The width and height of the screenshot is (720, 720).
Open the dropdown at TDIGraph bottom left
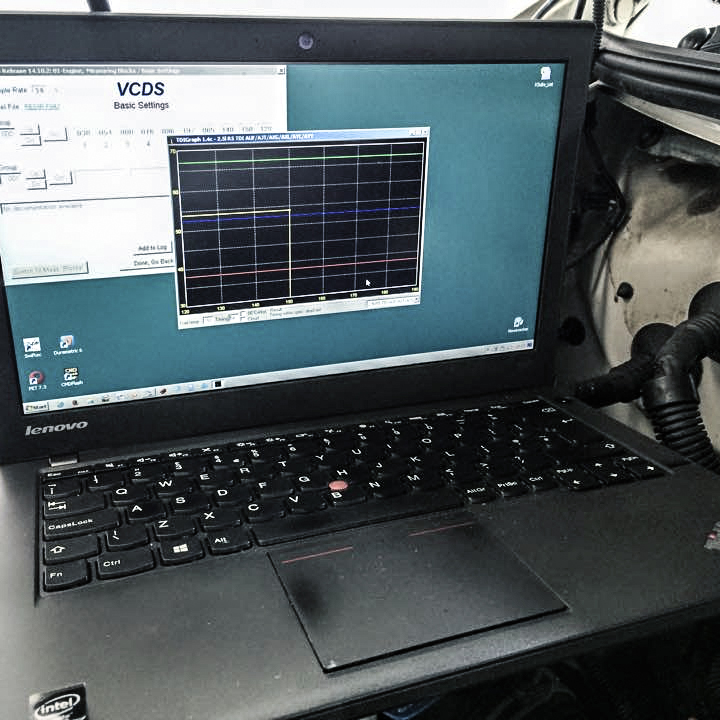coord(220,319)
